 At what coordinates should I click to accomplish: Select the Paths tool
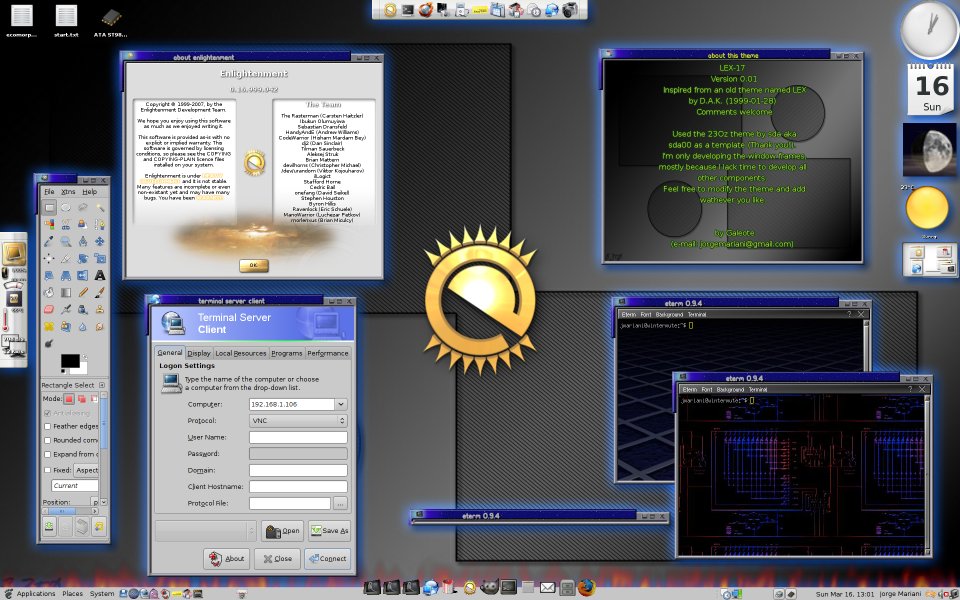[x=100, y=224]
